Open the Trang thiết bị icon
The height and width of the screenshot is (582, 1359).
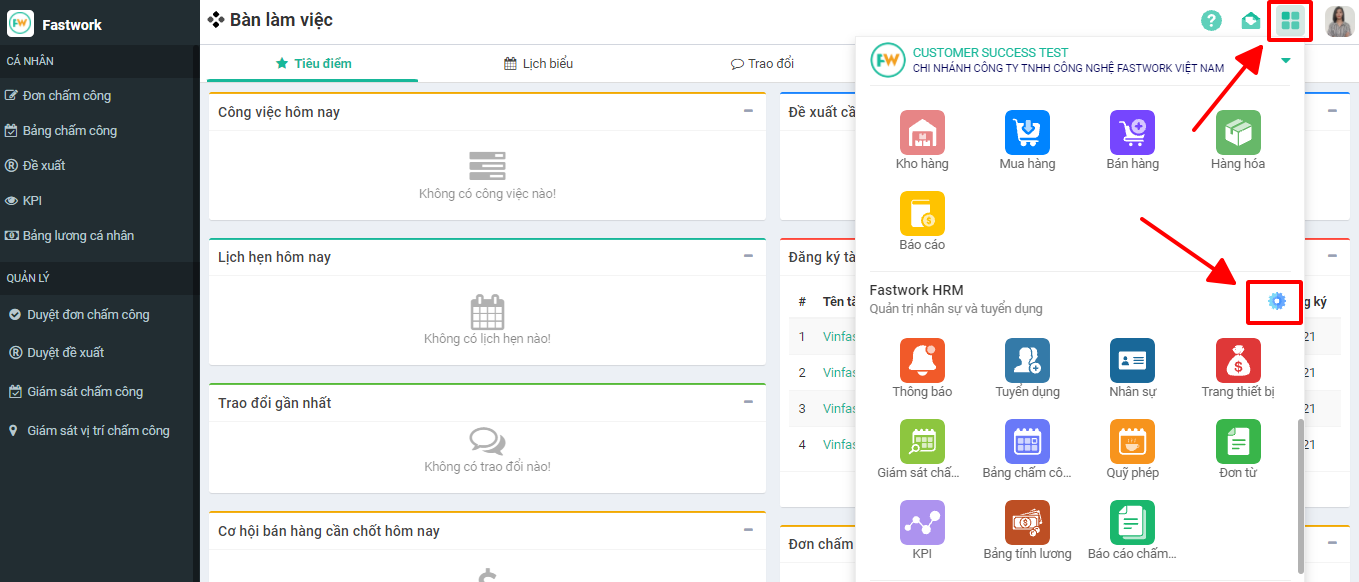[x=1238, y=360]
